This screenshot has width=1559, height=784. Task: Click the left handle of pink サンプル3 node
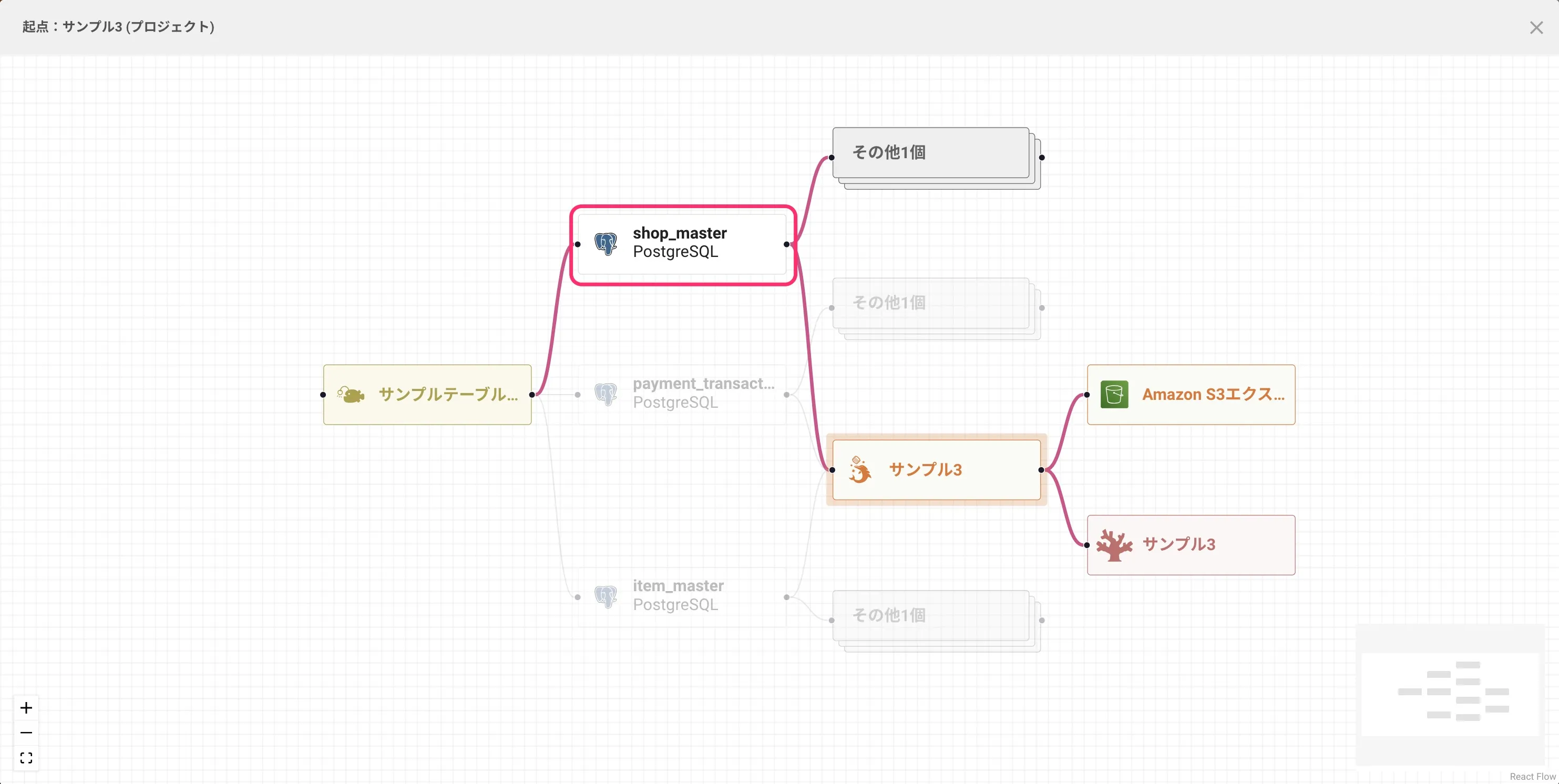coord(1087,545)
